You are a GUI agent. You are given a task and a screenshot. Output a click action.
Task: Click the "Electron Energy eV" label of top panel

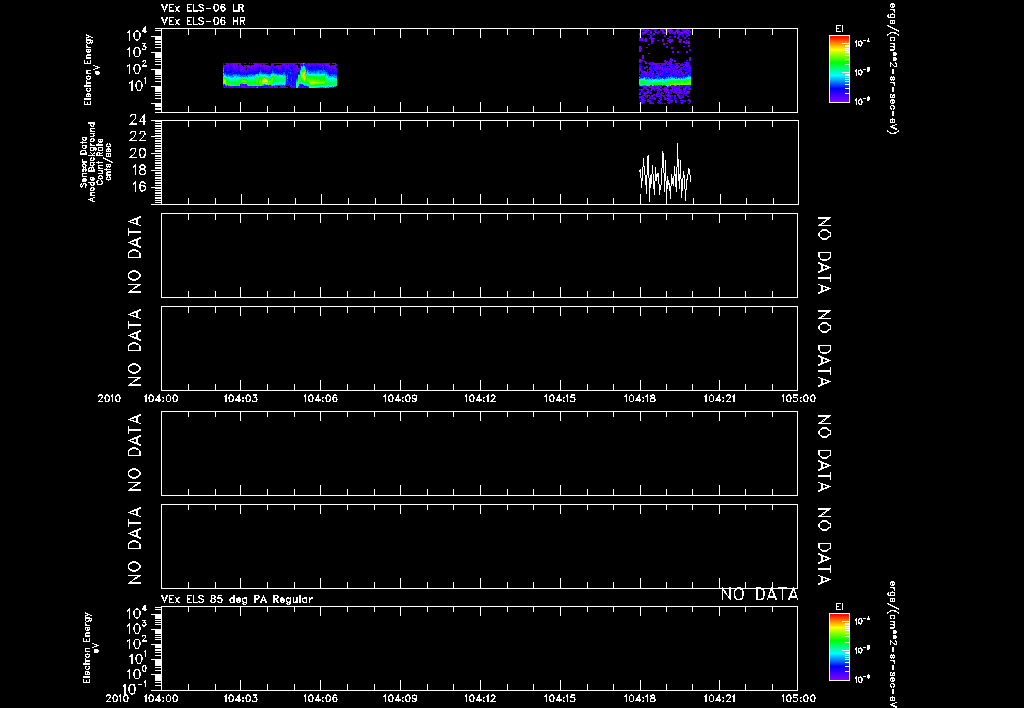click(x=91, y=70)
